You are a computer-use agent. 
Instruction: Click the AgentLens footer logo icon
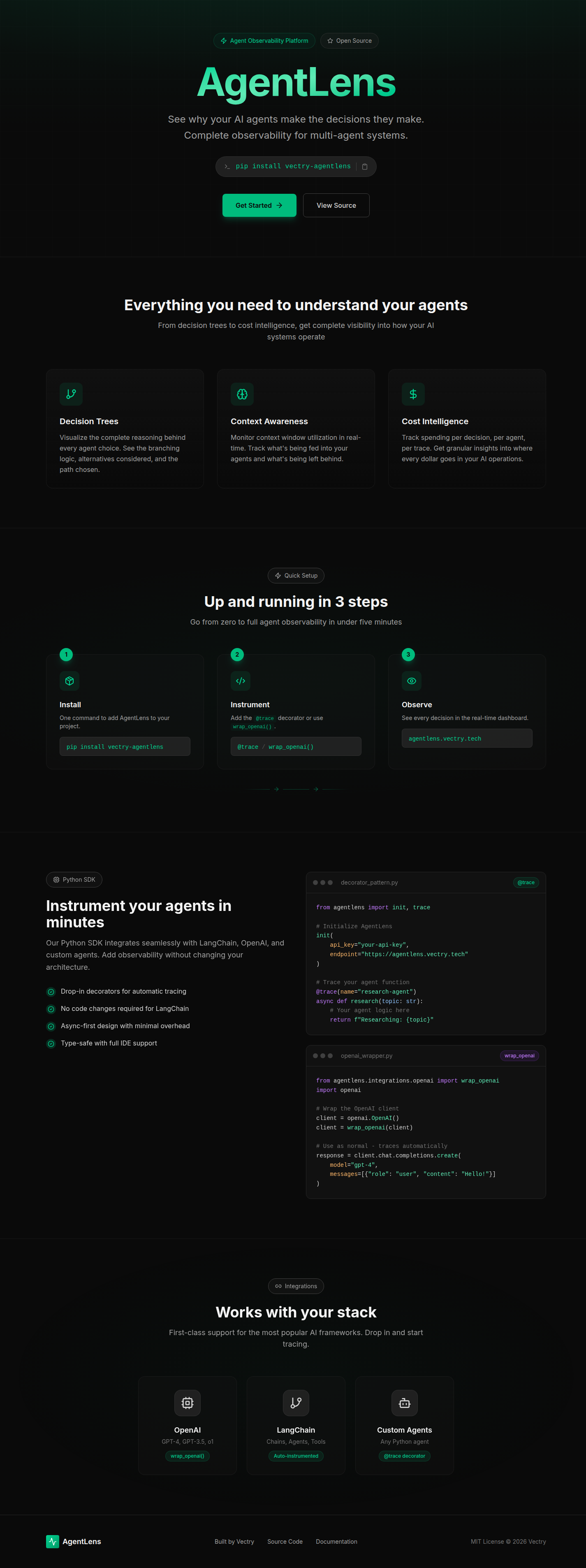click(53, 1541)
